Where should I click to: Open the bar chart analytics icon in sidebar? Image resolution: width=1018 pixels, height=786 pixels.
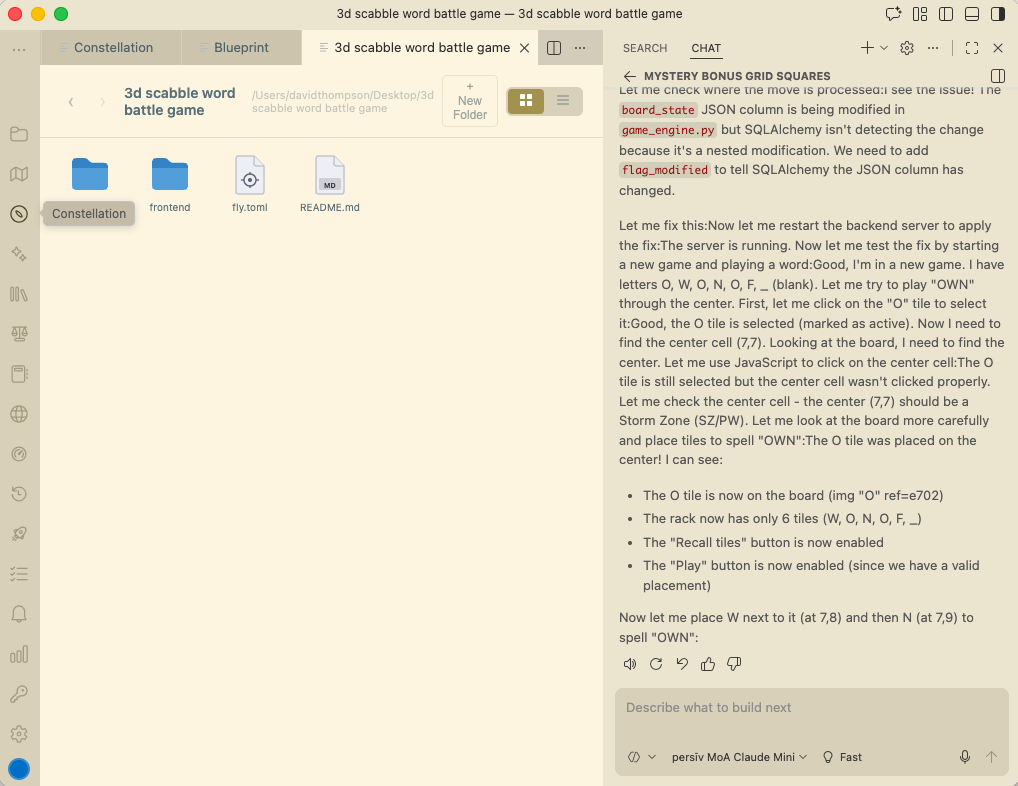tap(19, 653)
